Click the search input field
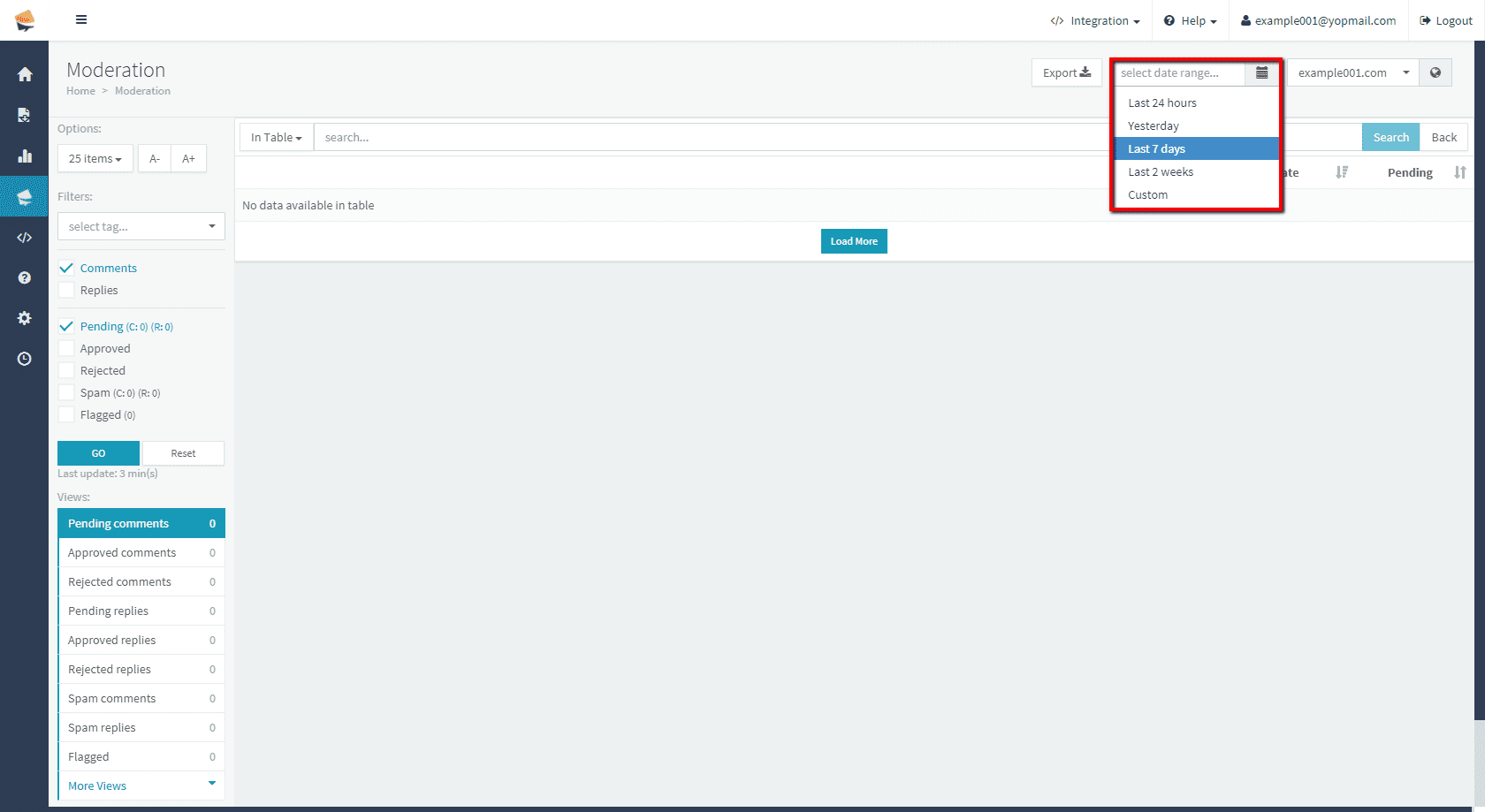Viewport: 1485px width, 812px height. coord(707,138)
